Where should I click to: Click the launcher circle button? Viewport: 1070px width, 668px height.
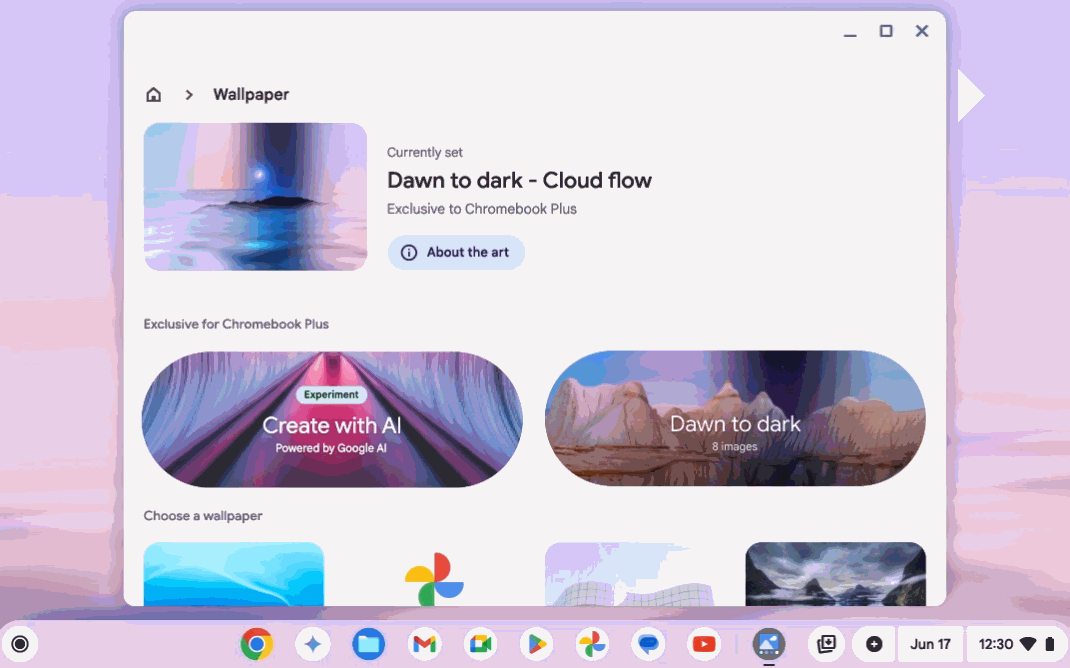click(x=20, y=644)
